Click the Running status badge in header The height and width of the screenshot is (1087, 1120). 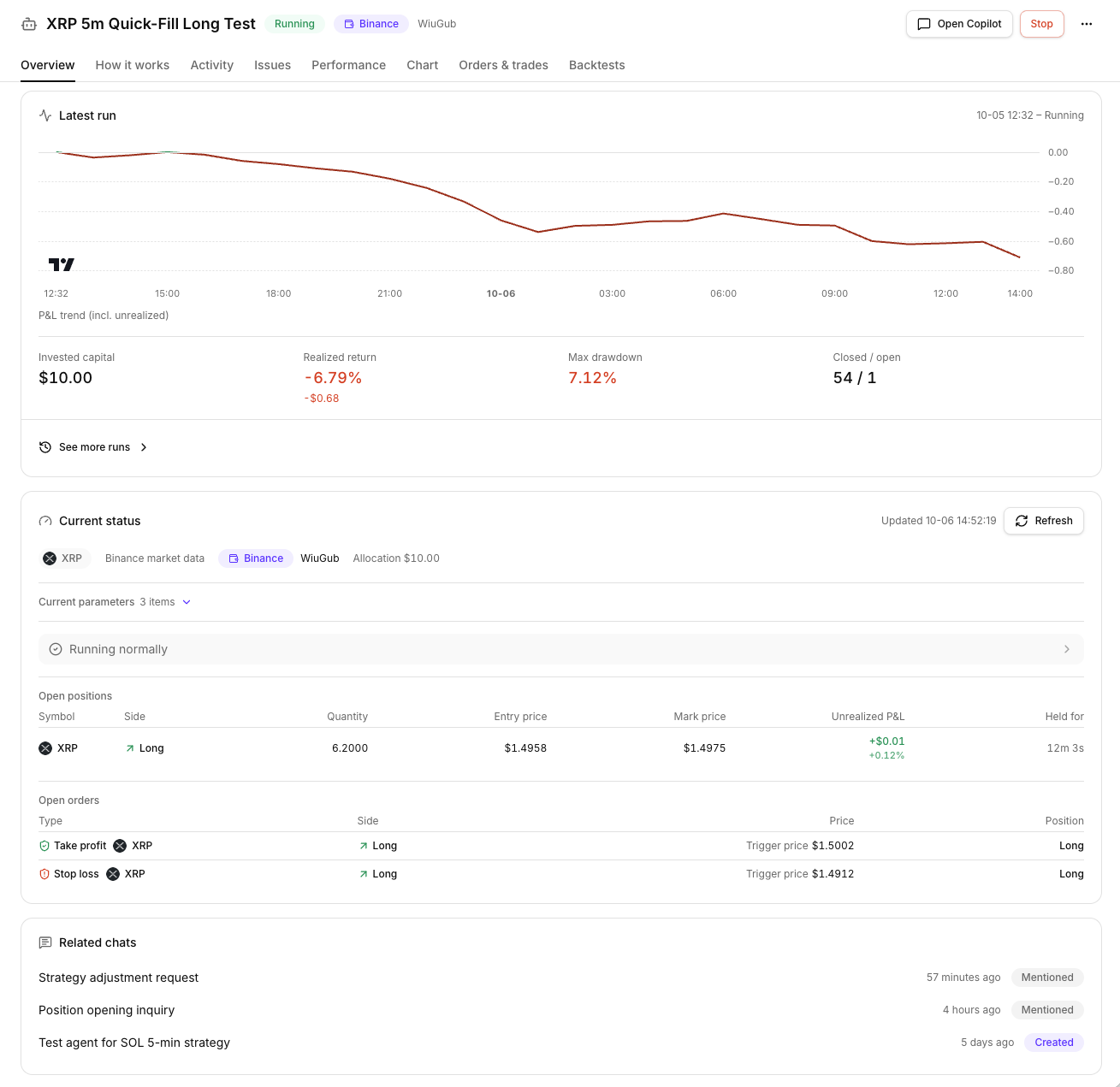[x=294, y=24]
